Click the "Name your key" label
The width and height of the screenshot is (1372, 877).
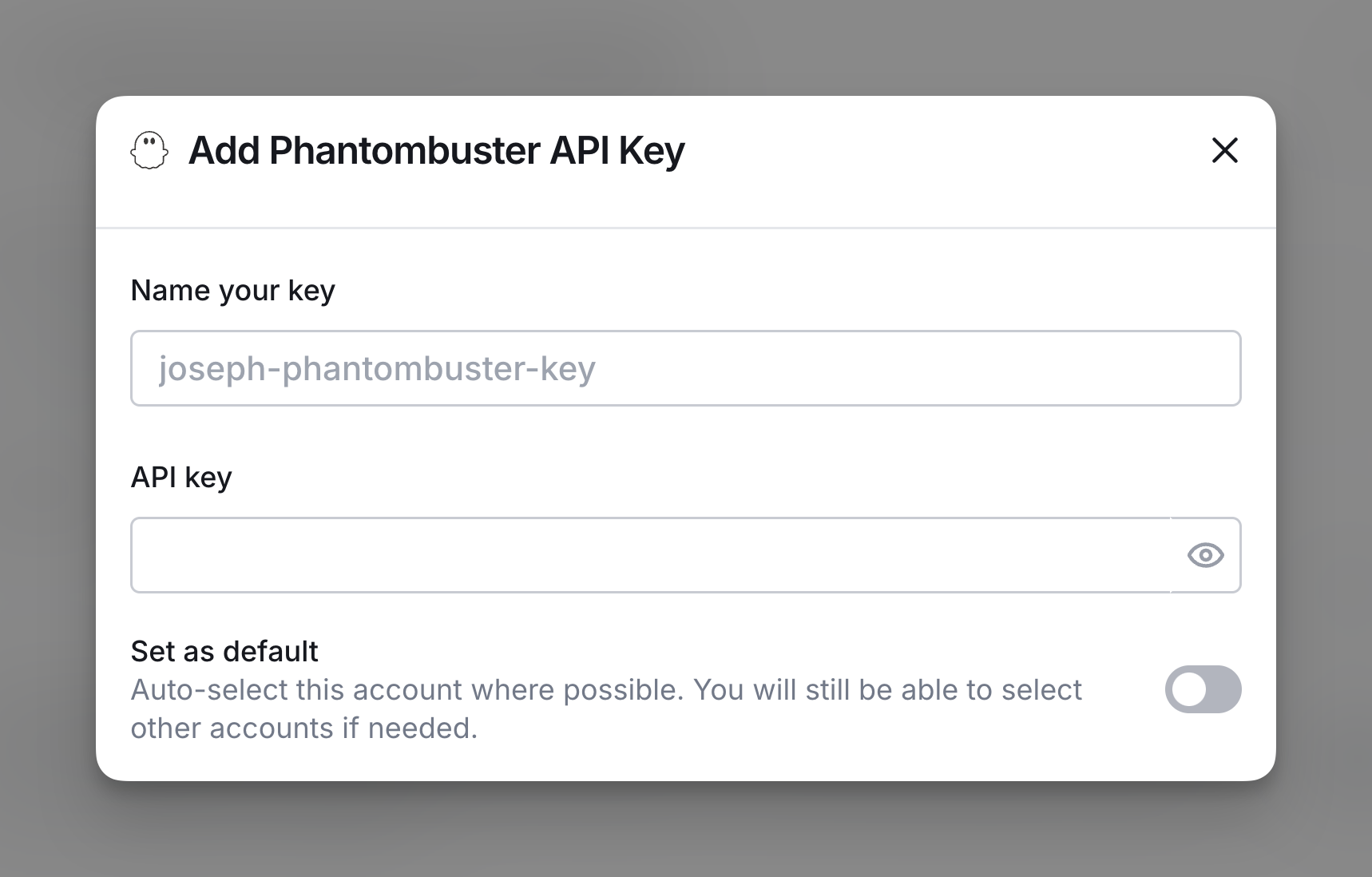pos(232,291)
